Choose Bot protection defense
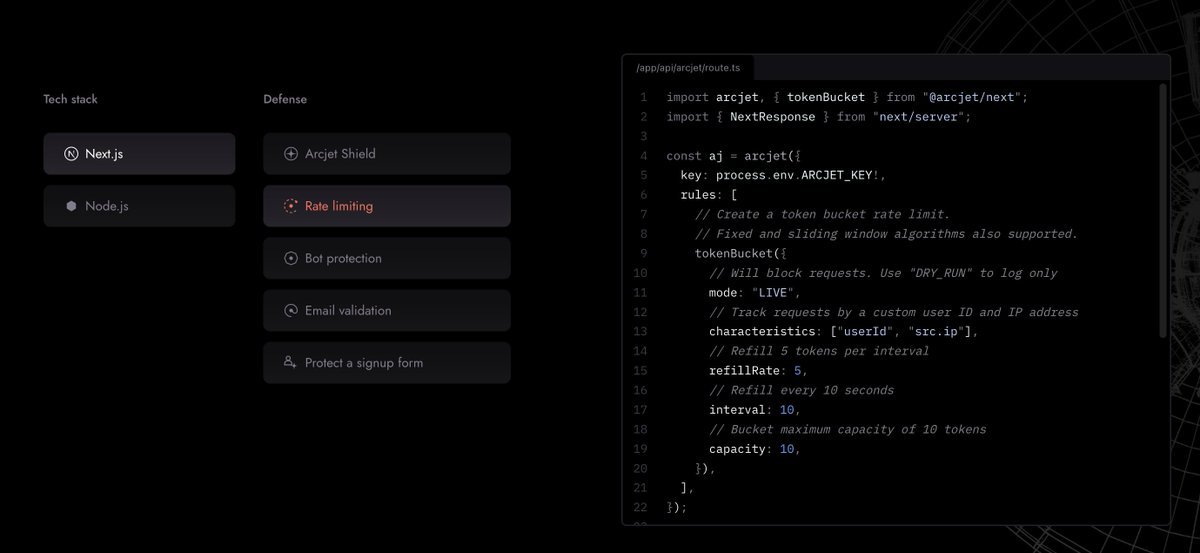The width and height of the screenshot is (1200, 553). coord(387,258)
